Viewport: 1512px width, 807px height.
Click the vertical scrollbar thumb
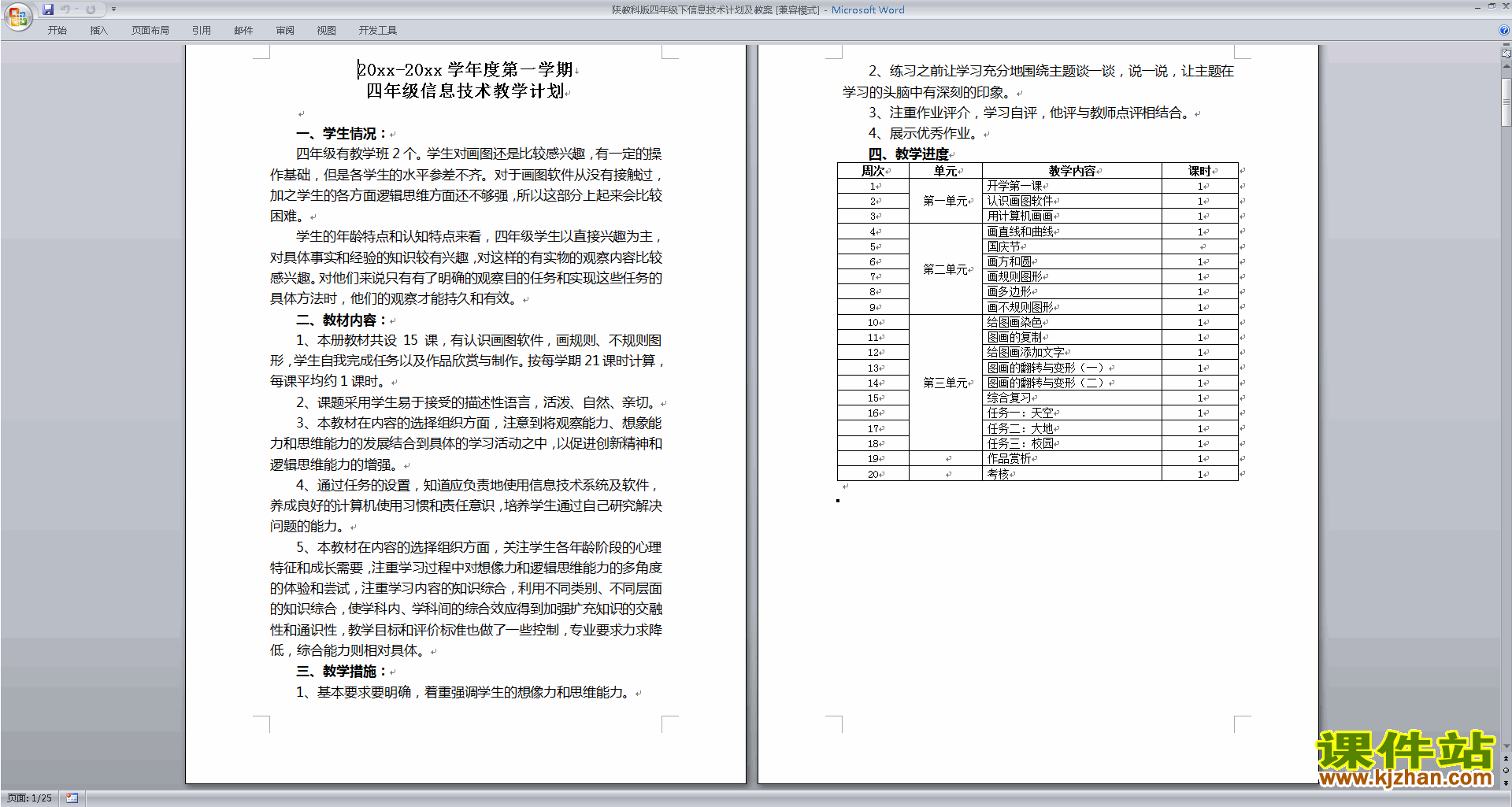(x=1506, y=102)
